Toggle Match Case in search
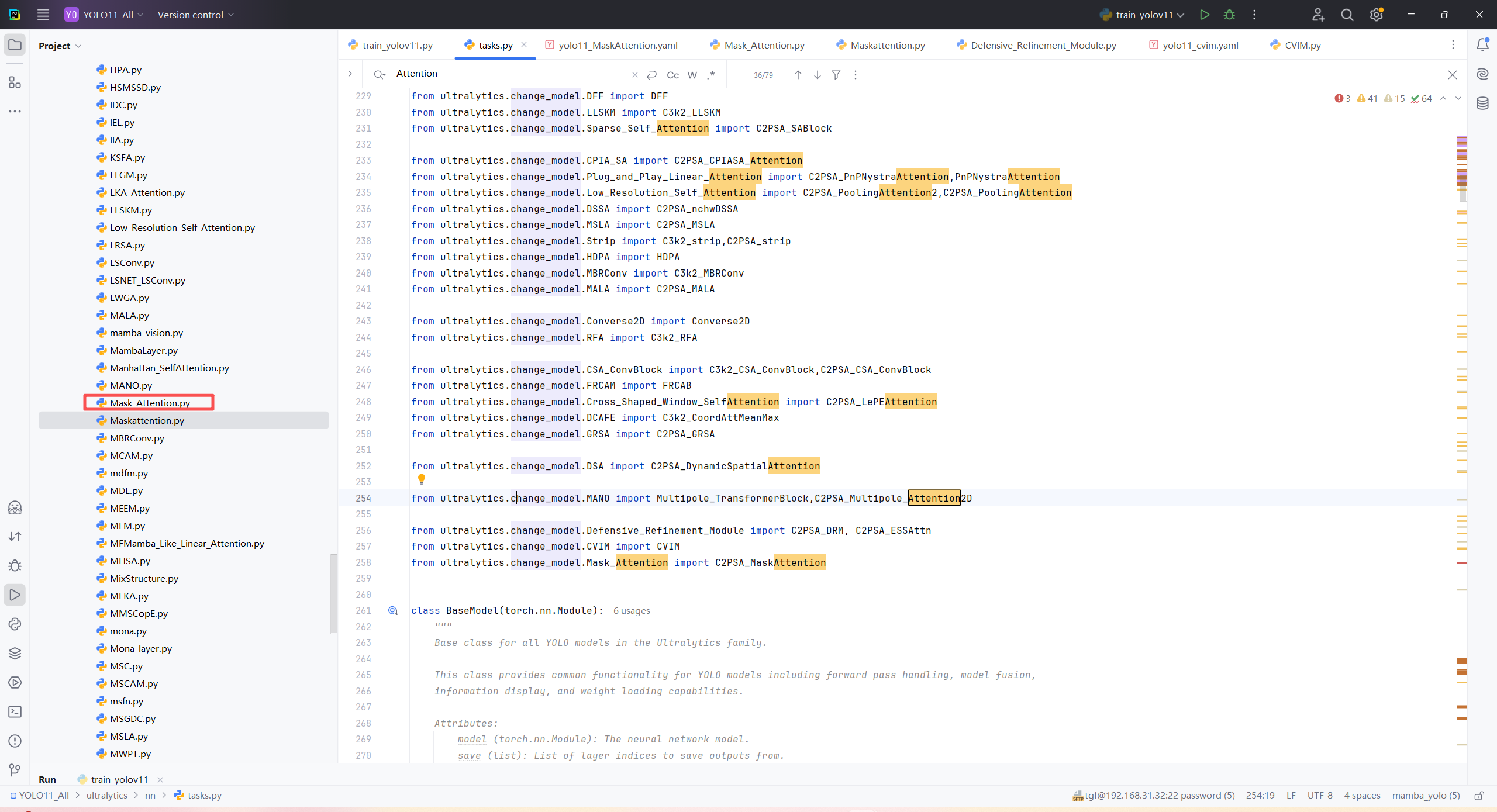 [x=672, y=75]
